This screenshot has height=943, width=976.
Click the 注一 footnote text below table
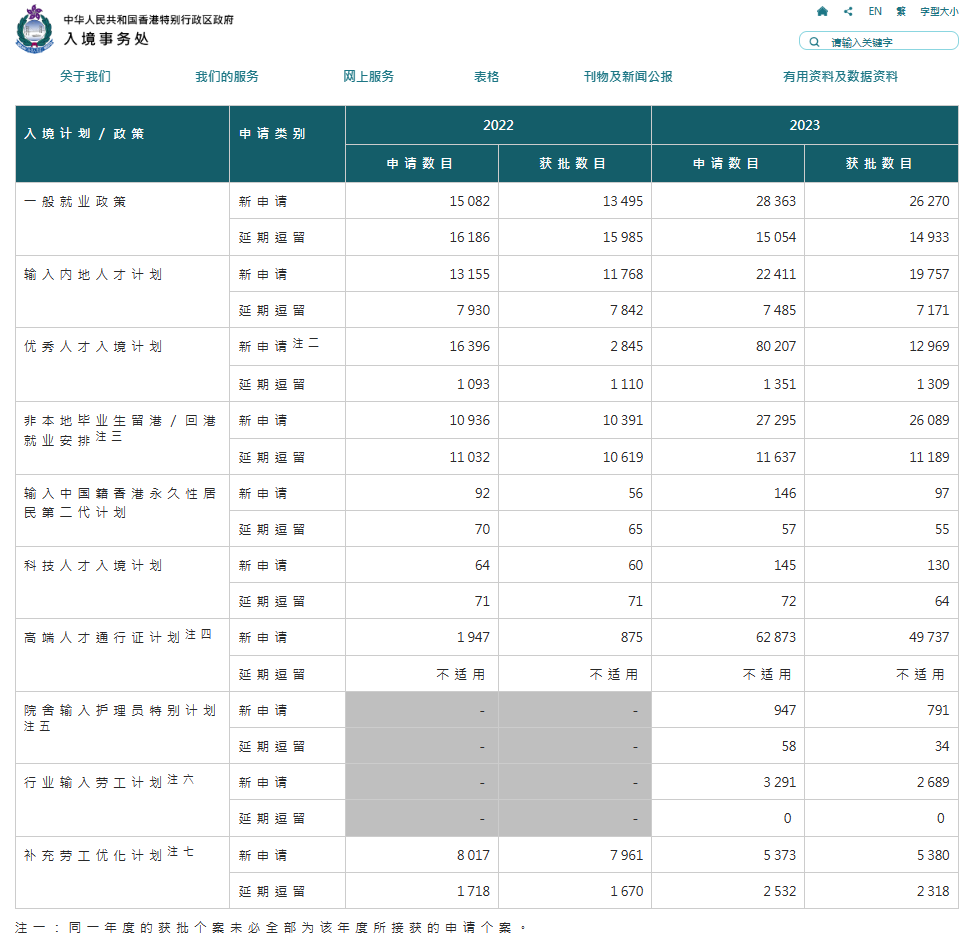[x=271, y=928]
